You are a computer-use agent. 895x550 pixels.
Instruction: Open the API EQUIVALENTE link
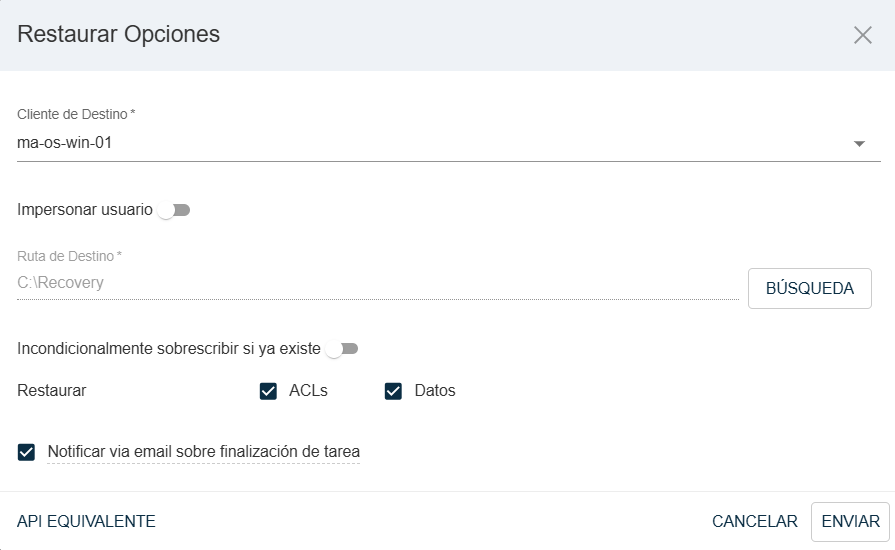click(86, 521)
